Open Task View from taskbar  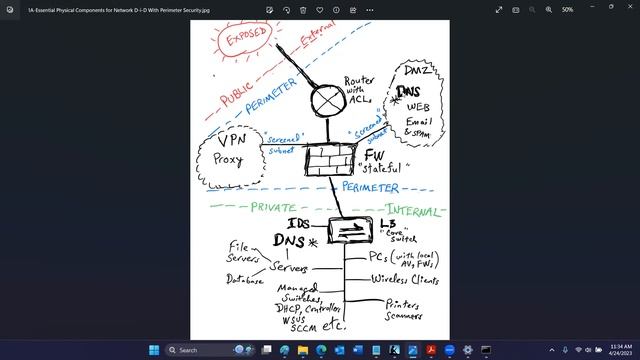point(267,350)
